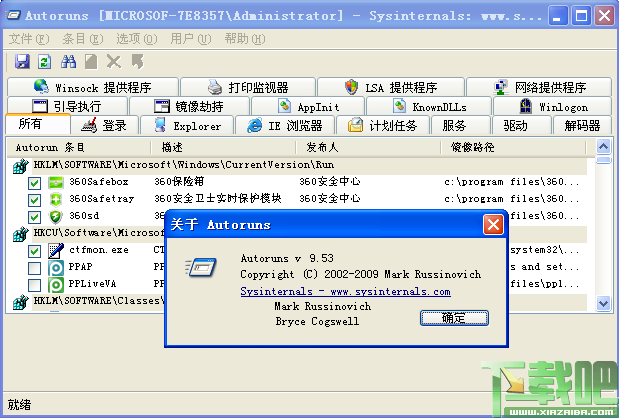Select the 360安全卫士实时保护模块 description
This screenshot has width=619, height=418.
[x=218, y=199]
